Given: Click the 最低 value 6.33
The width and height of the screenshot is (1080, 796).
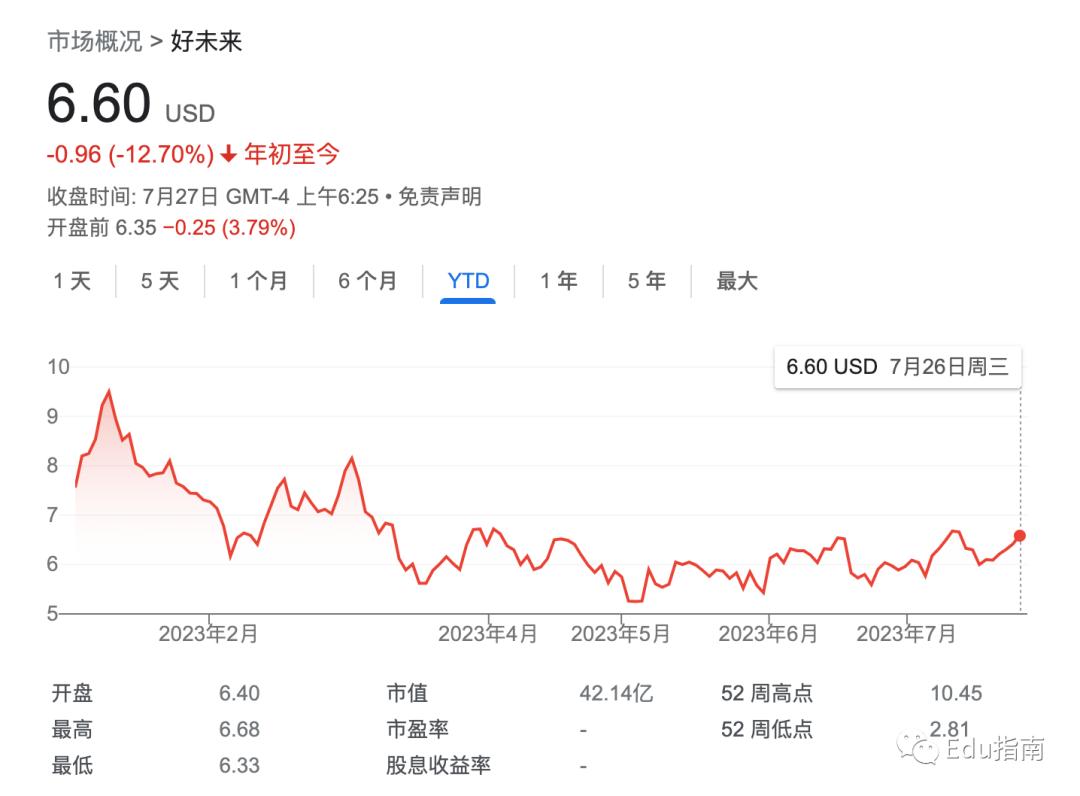Looking at the screenshot, I should click(x=239, y=765).
